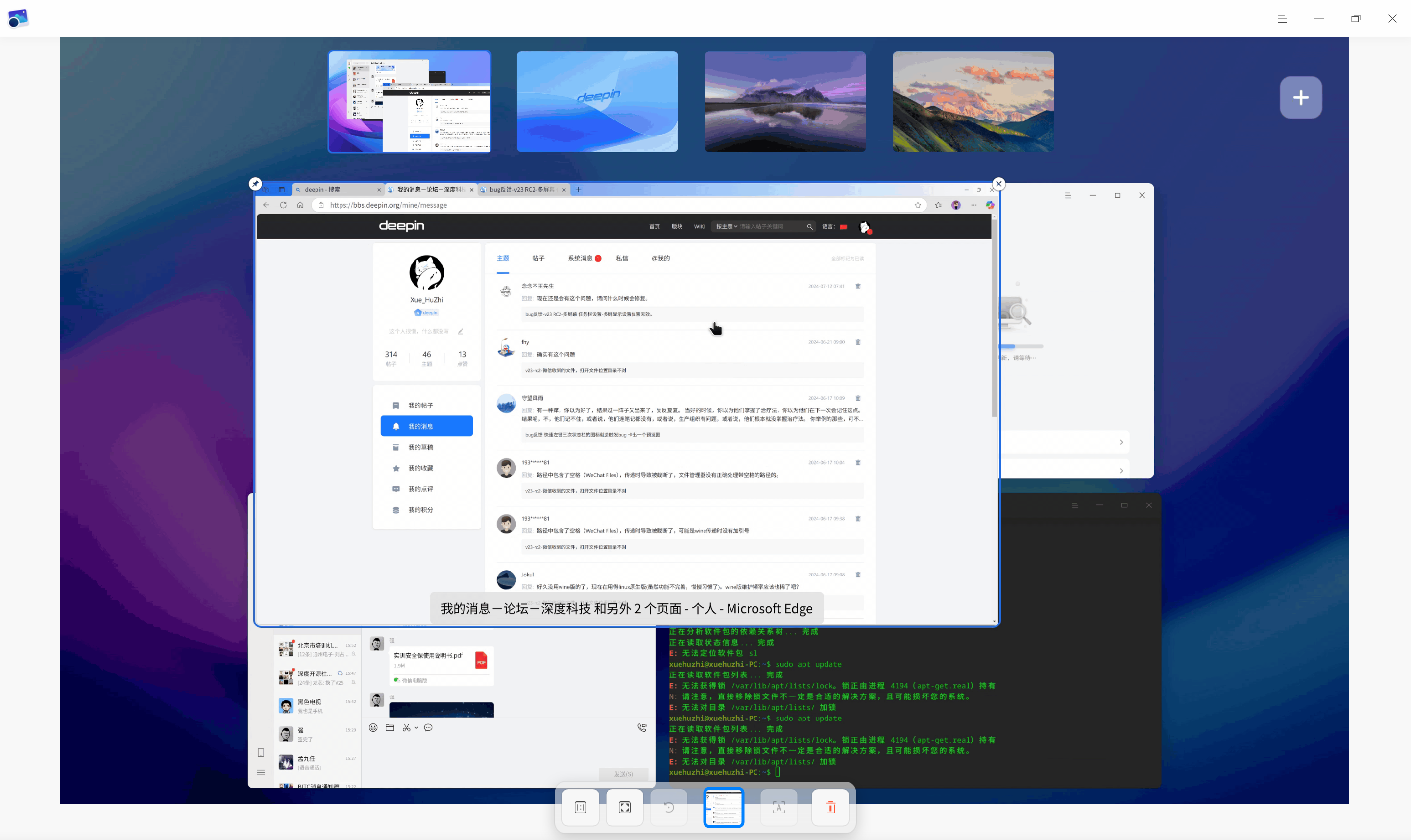The width and height of the screenshot is (1411, 840).
Task: Select the workspace with the mountain lake wallpaper
Action: pos(785,102)
